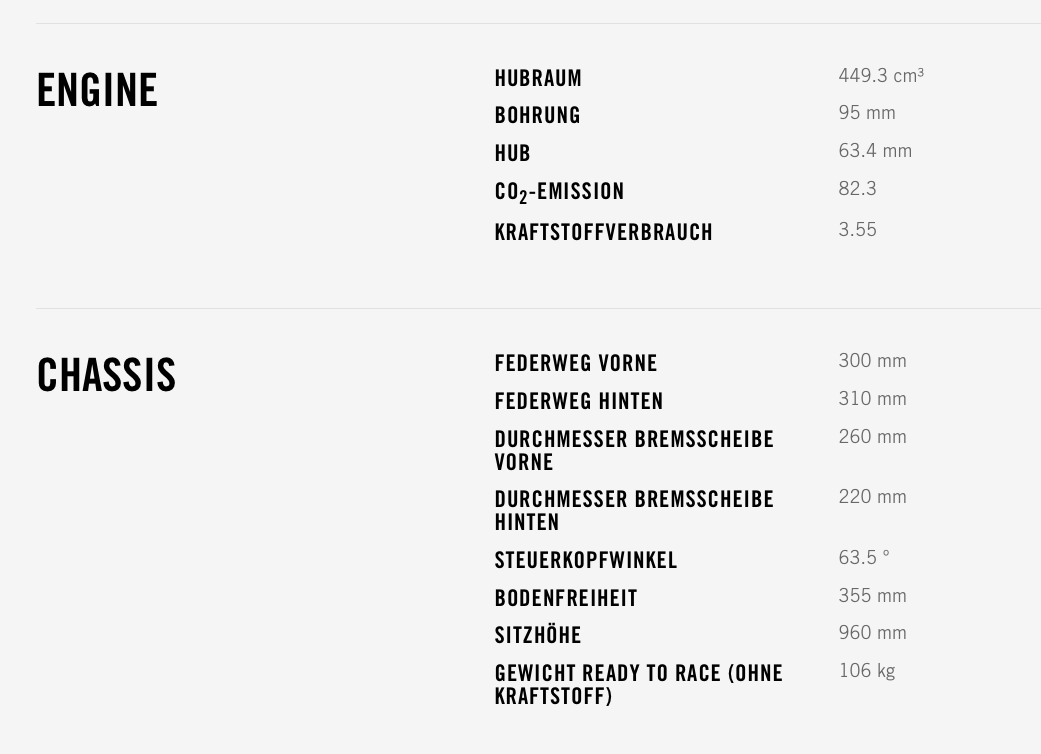The height and width of the screenshot is (754, 1041).
Task: Select the BODENFREIHEIT label
Action: click(565, 599)
